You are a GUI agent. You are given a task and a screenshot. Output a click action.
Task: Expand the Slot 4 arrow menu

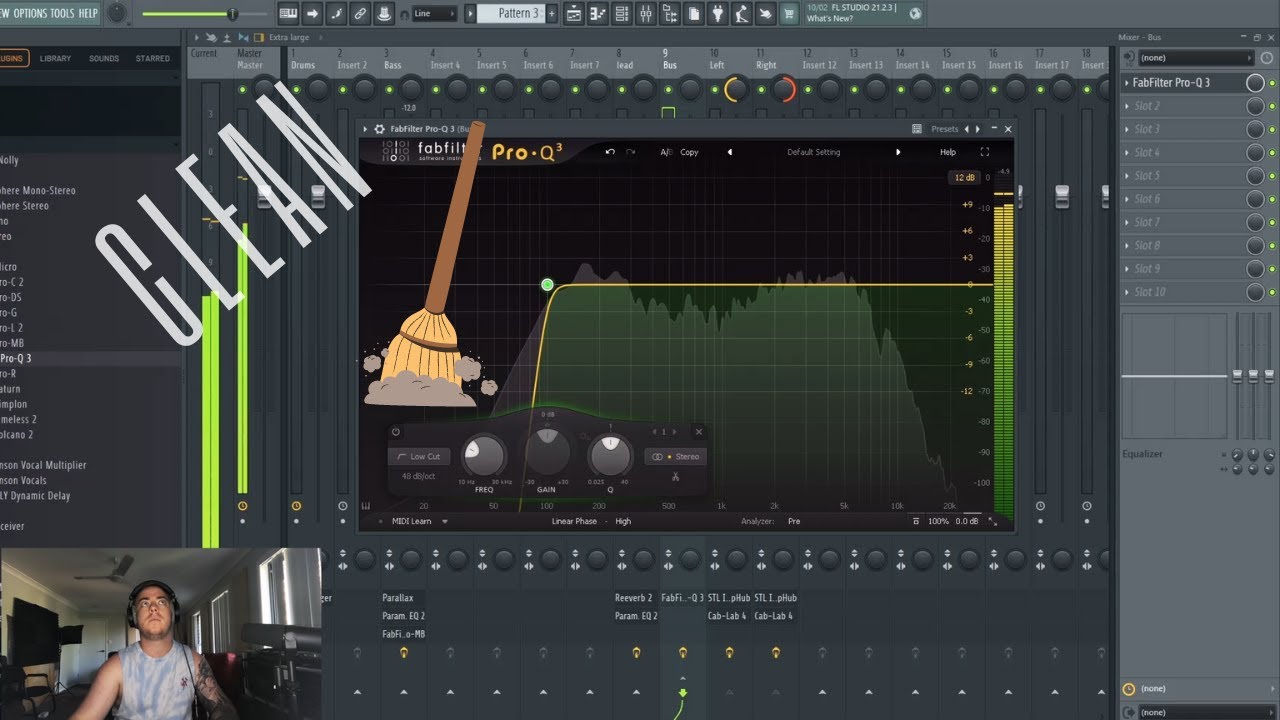1127,153
